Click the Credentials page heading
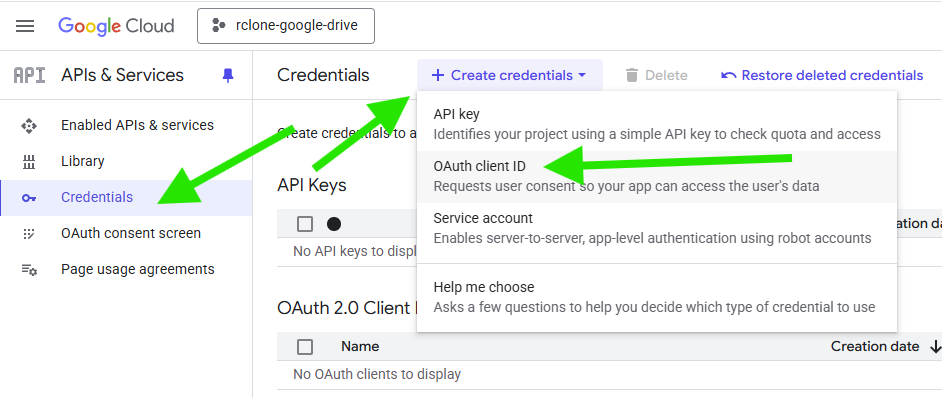The width and height of the screenshot is (942, 398). [x=323, y=75]
